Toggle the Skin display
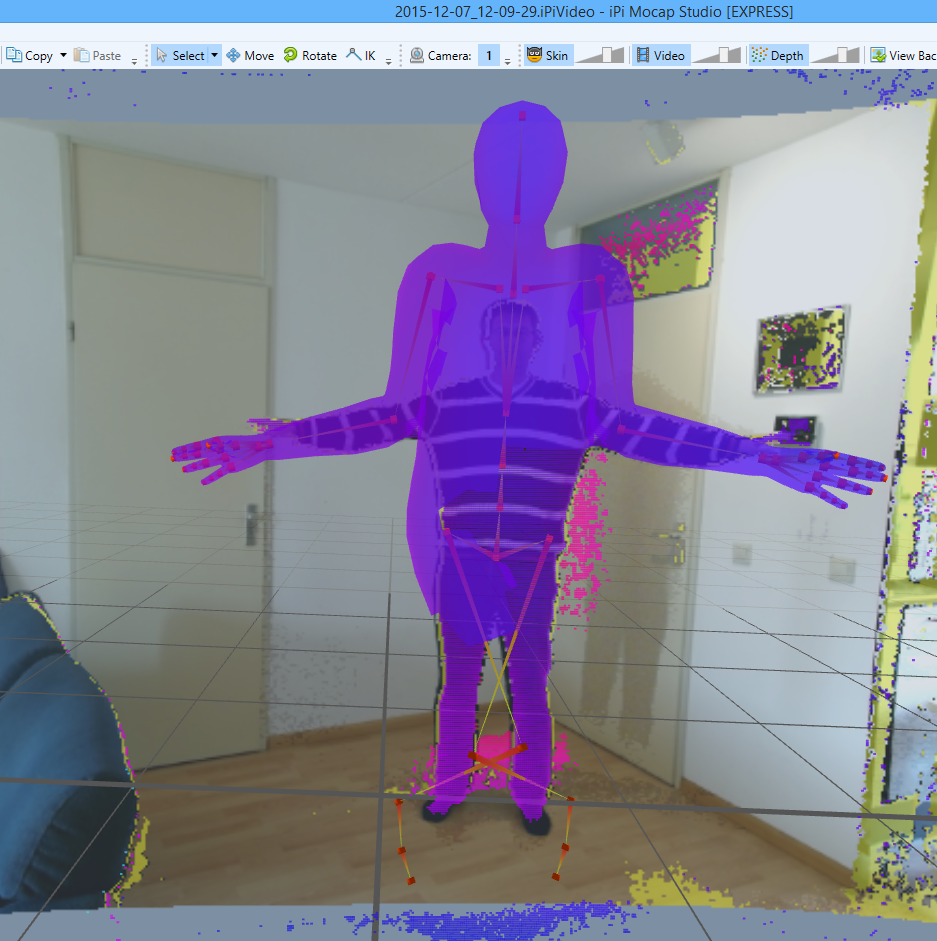This screenshot has width=937, height=941. [x=548, y=55]
